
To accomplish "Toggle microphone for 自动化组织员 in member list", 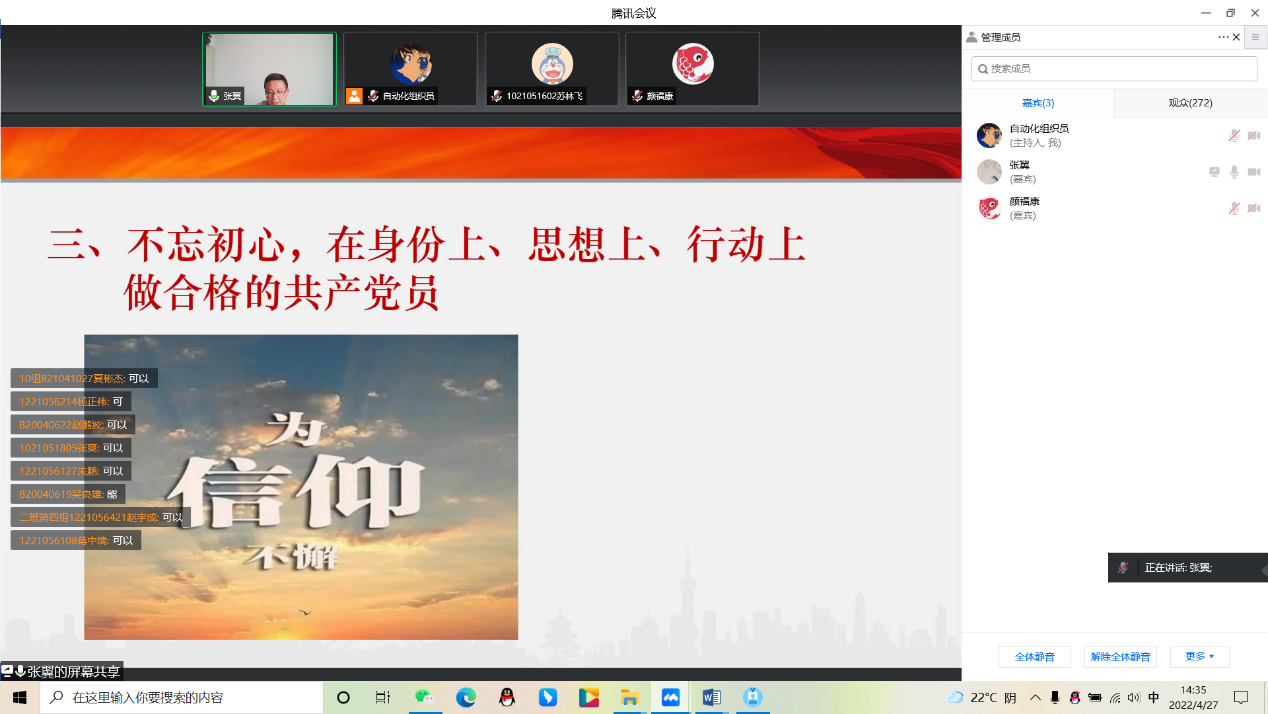I will (1234, 135).
